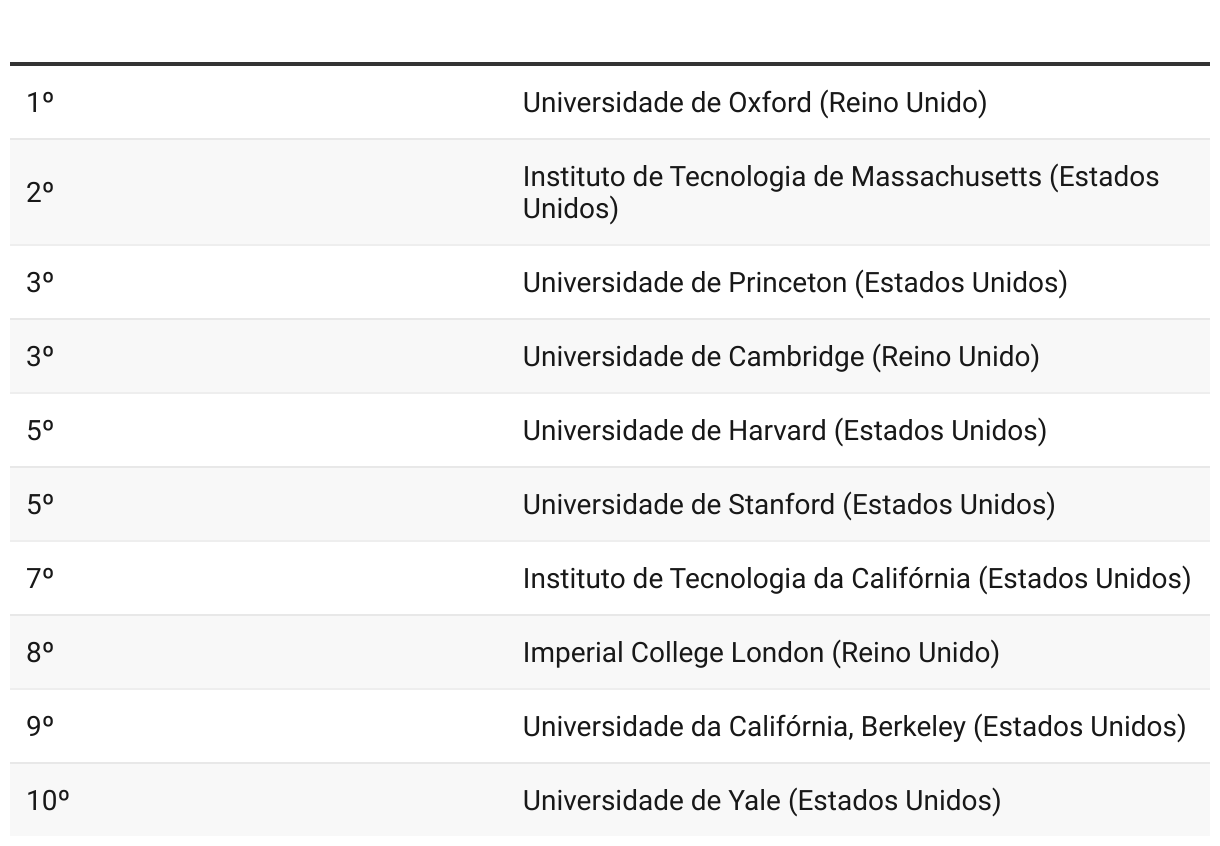Click the 5º rank beside Stanford

[x=40, y=505]
